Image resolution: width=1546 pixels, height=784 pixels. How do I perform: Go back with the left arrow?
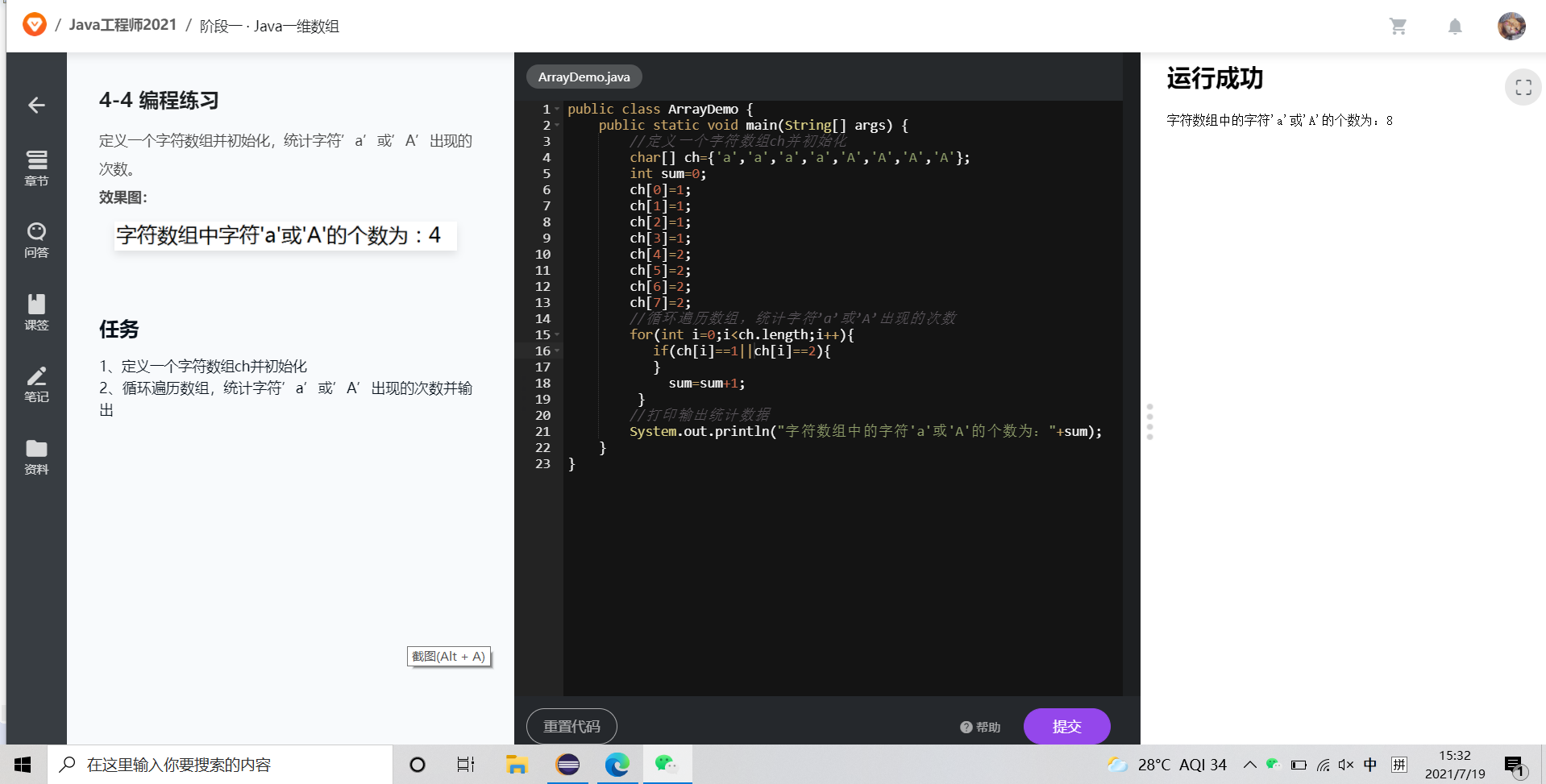pos(36,105)
